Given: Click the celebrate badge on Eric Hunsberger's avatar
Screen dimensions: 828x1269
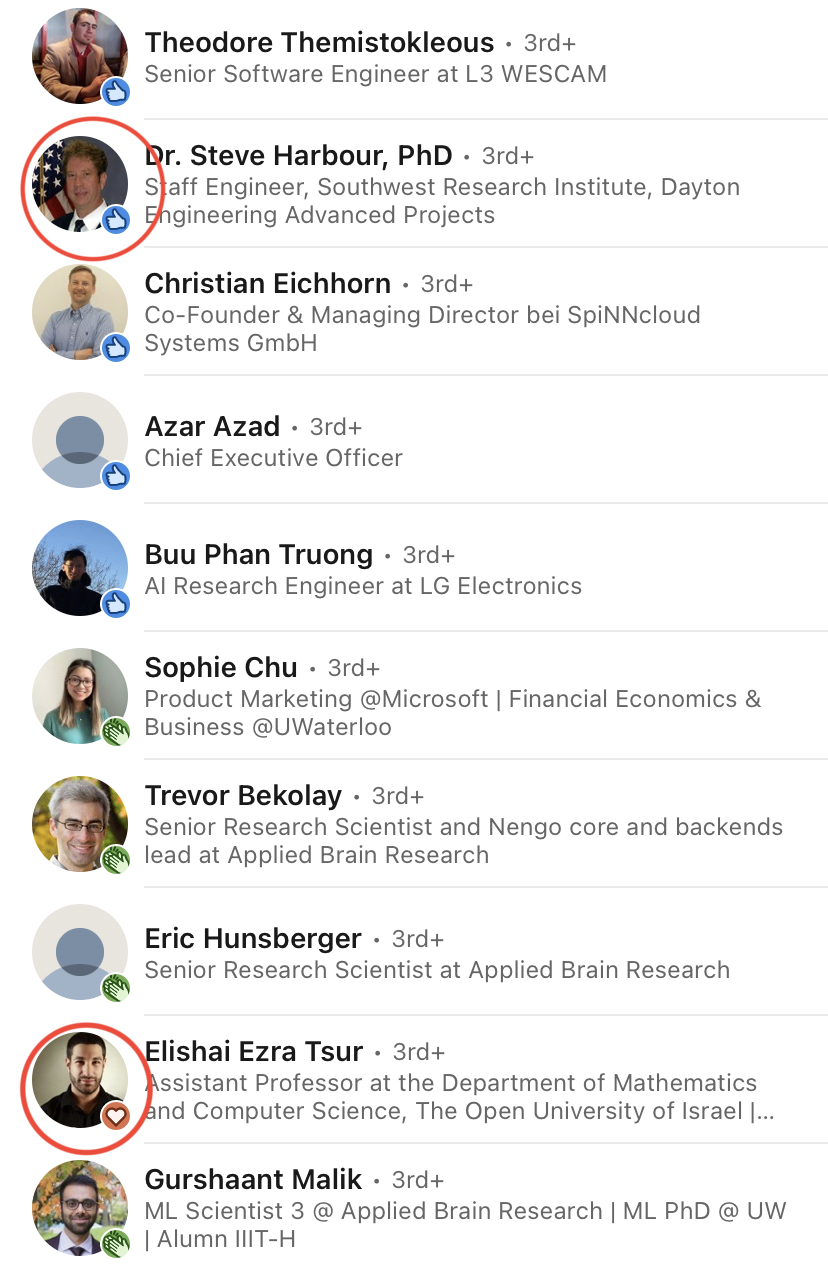Looking at the screenshot, I should coord(116,987).
